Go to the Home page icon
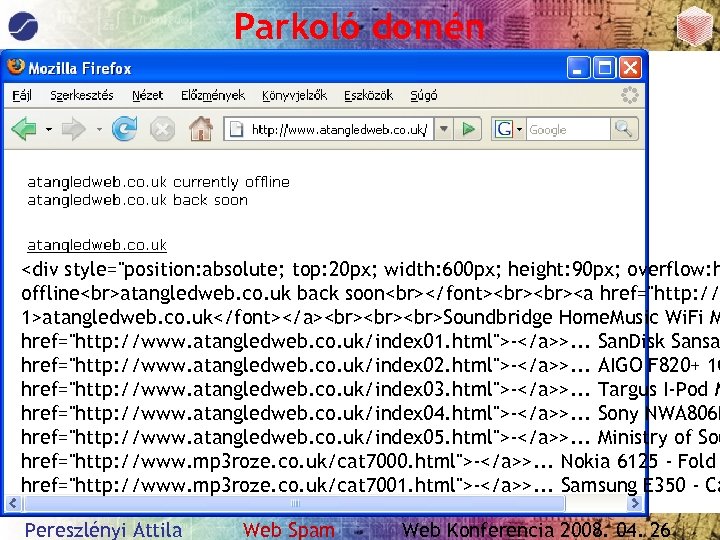The width and height of the screenshot is (720, 540). (x=201, y=129)
